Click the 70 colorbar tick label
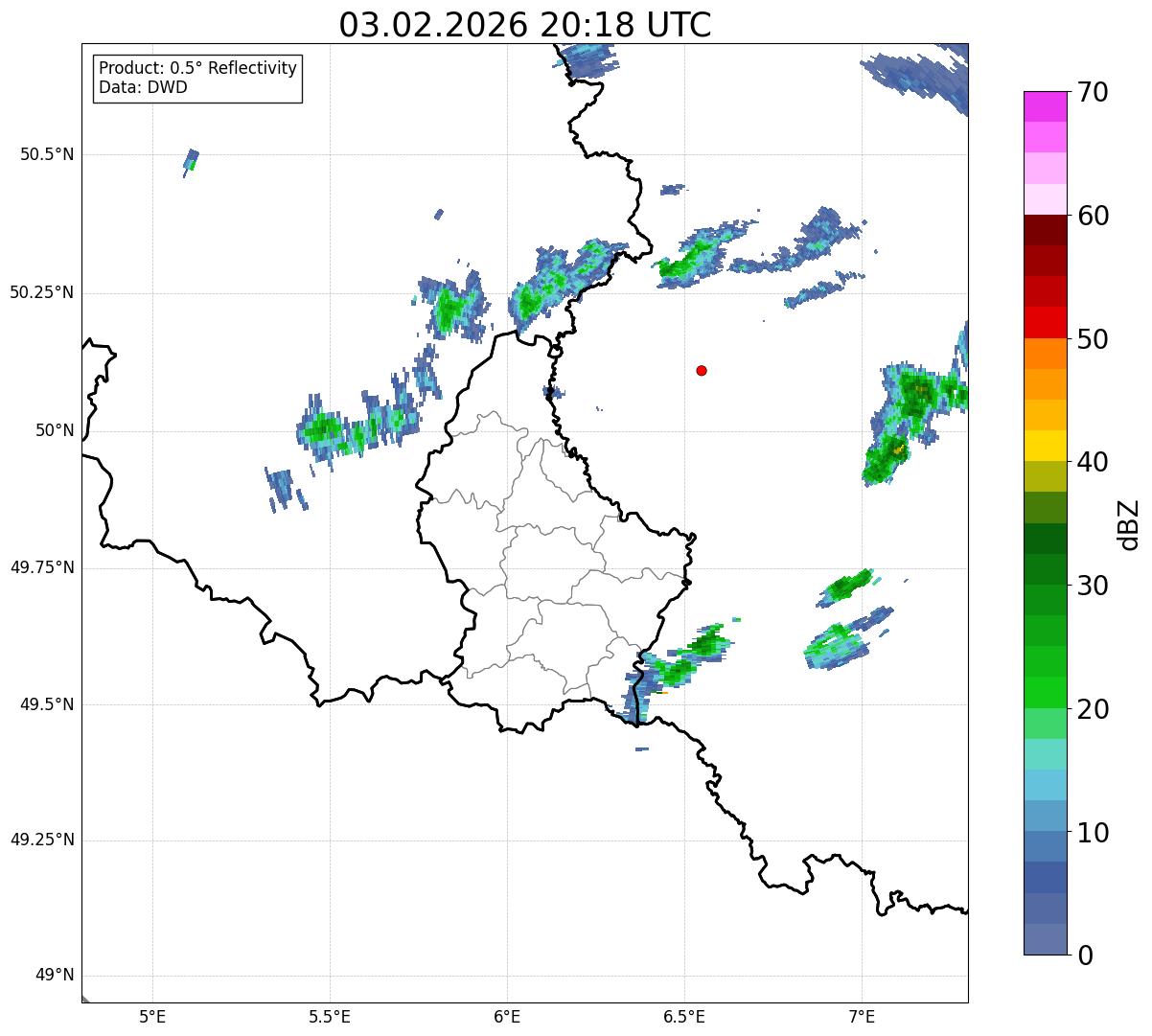This screenshot has height=1036, width=1152. (x=1093, y=92)
